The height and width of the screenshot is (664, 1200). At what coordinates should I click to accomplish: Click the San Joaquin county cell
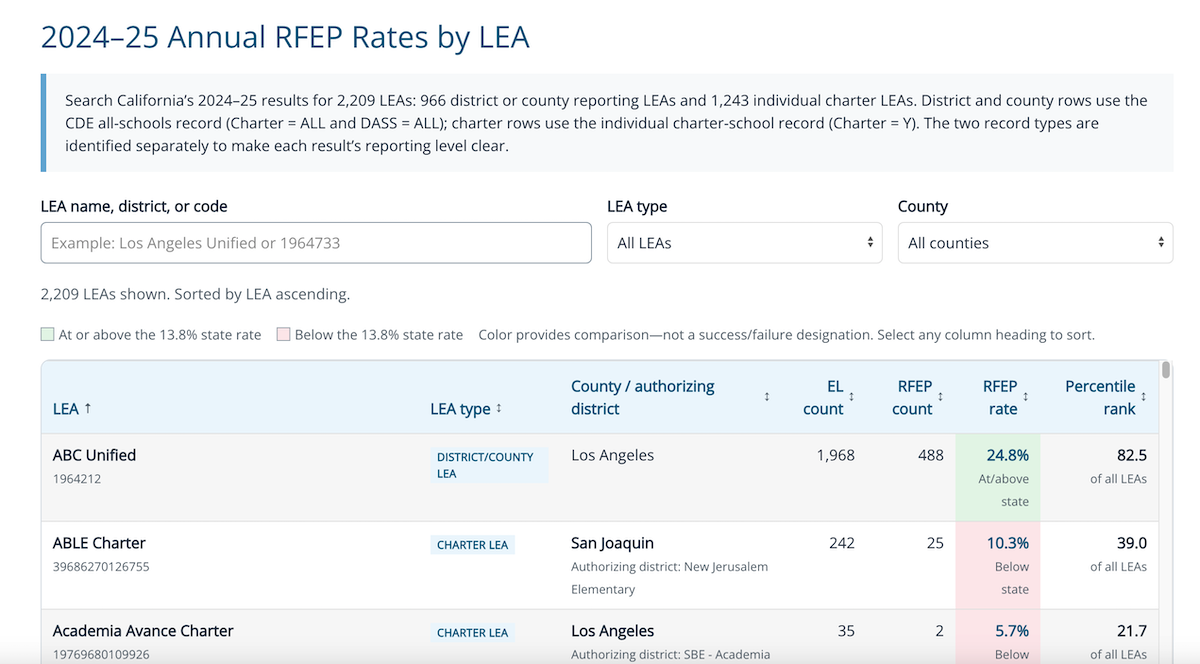point(612,543)
